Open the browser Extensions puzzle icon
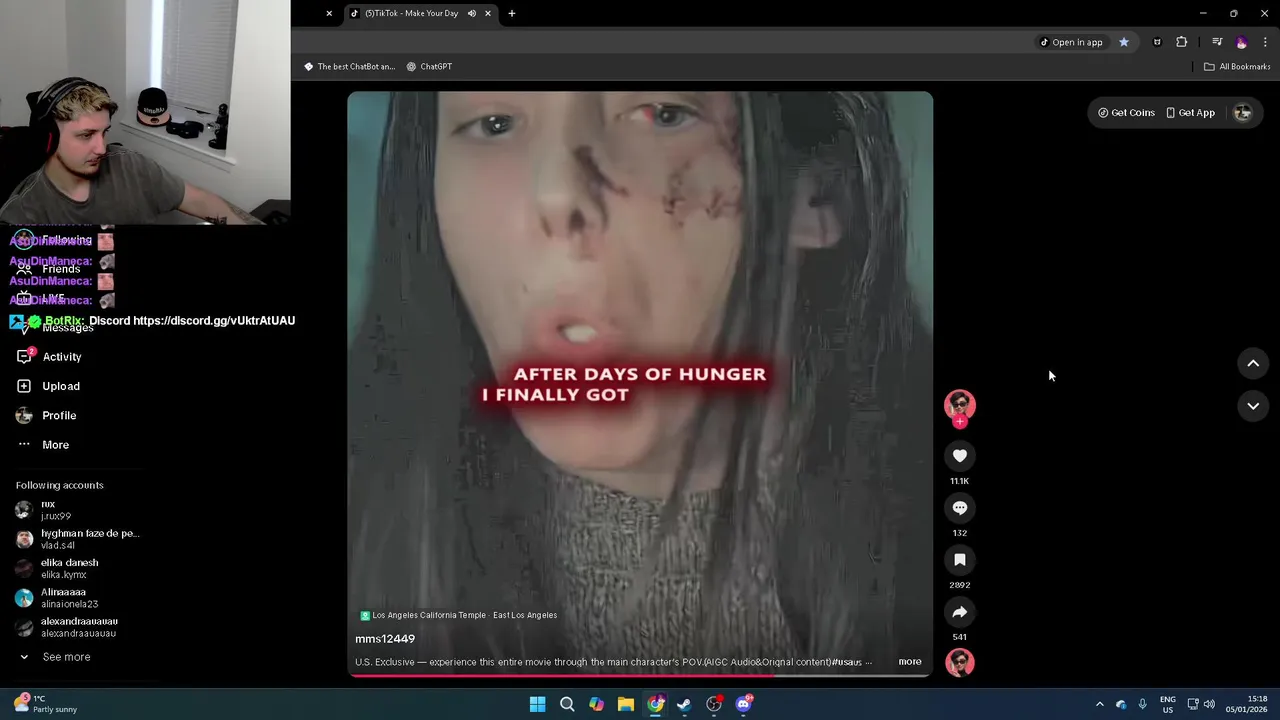Image resolution: width=1280 pixels, height=720 pixels. pyautogui.click(x=1182, y=42)
